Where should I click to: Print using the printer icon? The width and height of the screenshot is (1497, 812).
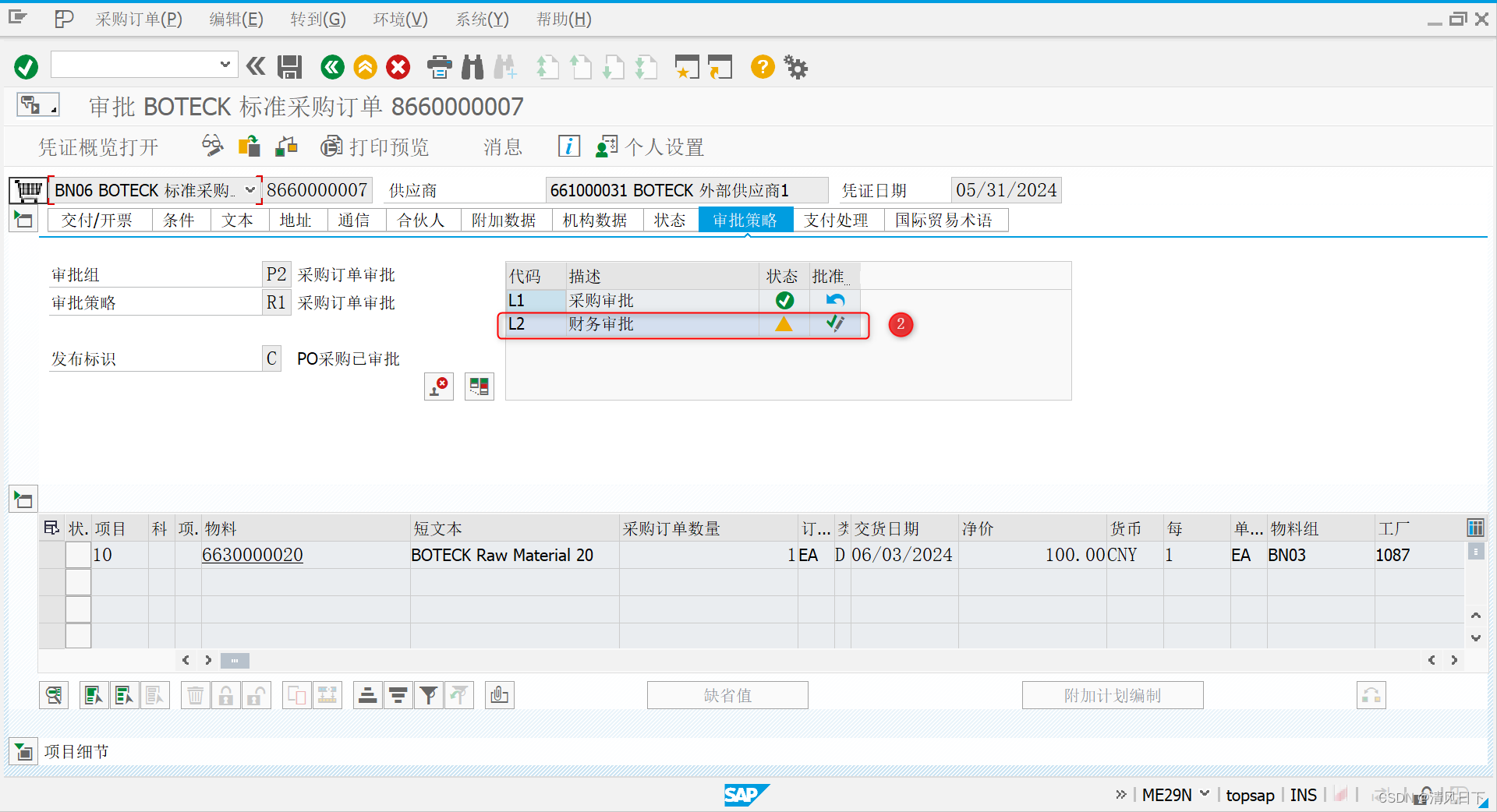coord(440,67)
